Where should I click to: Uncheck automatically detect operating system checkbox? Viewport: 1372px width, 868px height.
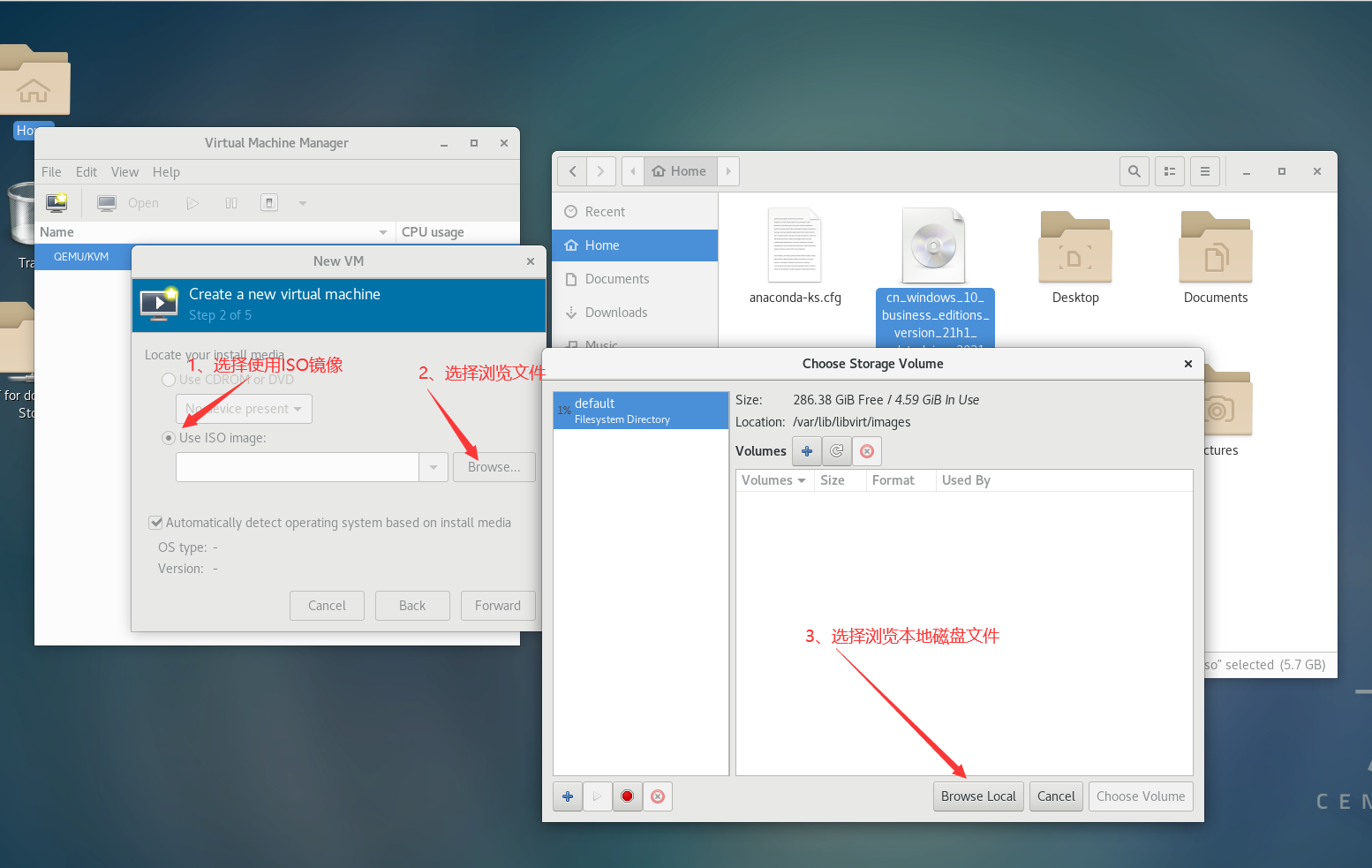coord(155,522)
